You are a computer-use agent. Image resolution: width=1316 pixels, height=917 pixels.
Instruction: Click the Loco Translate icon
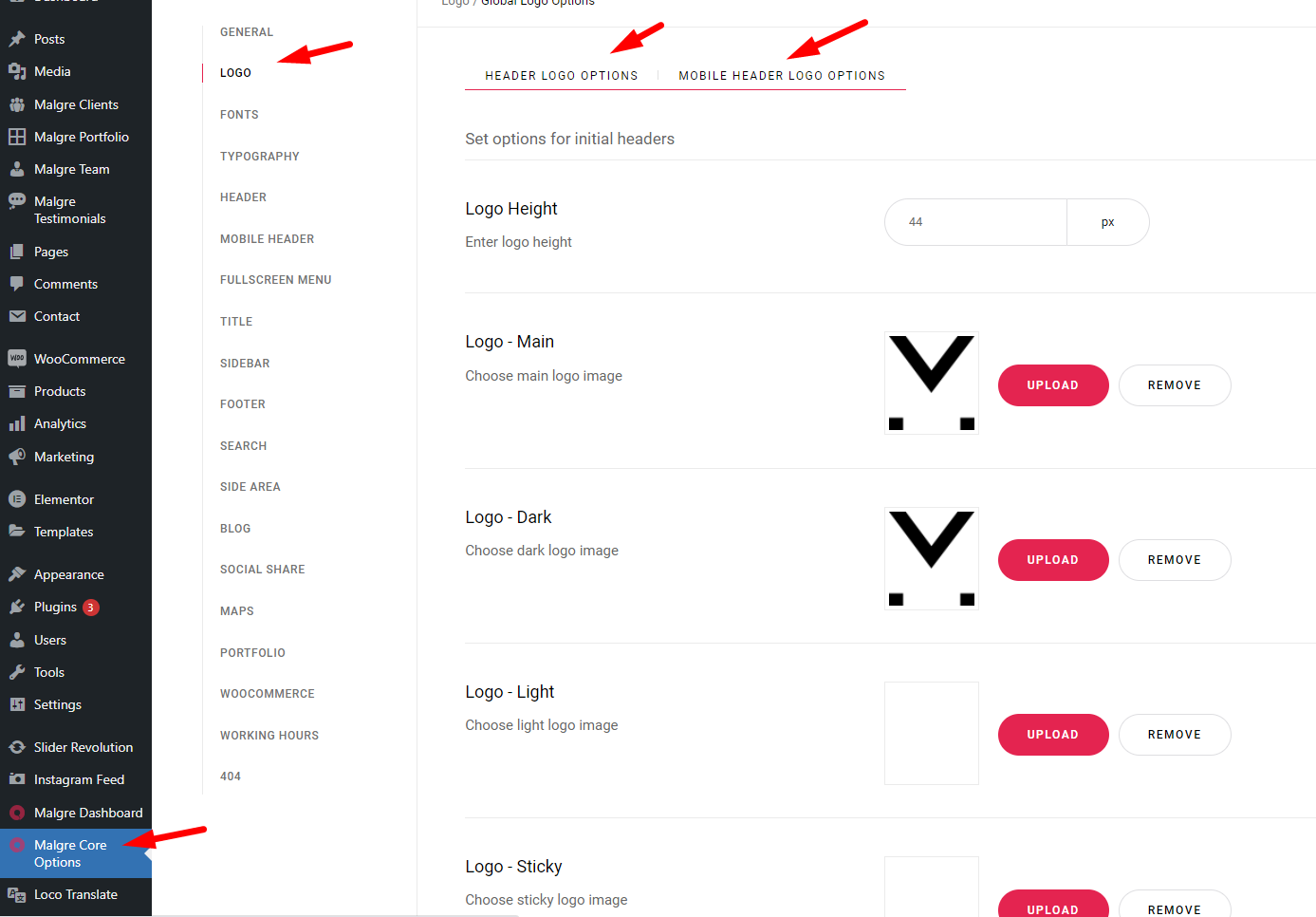tap(17, 894)
